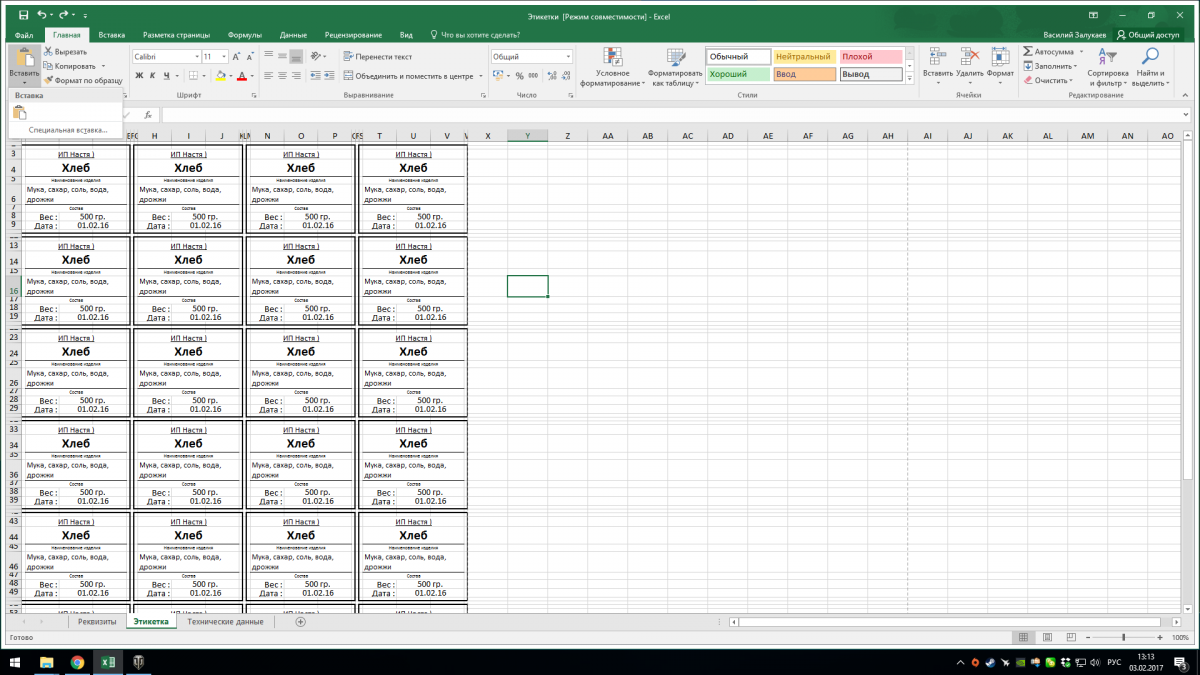This screenshot has height=675, width=1200.
Task: Click the percent style icon
Action: click(x=519, y=75)
